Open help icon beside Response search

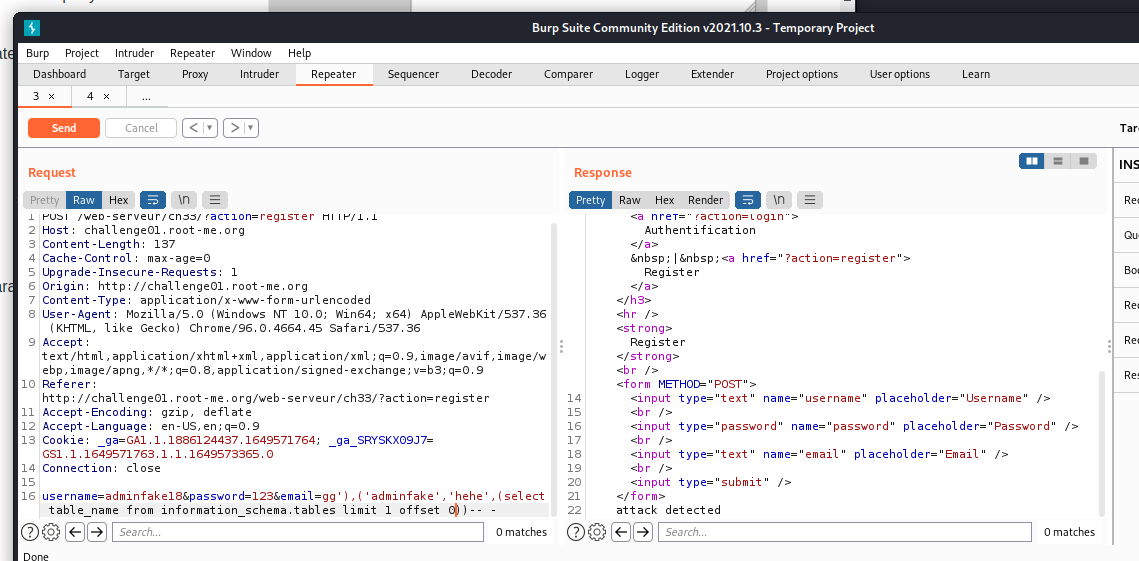click(576, 532)
